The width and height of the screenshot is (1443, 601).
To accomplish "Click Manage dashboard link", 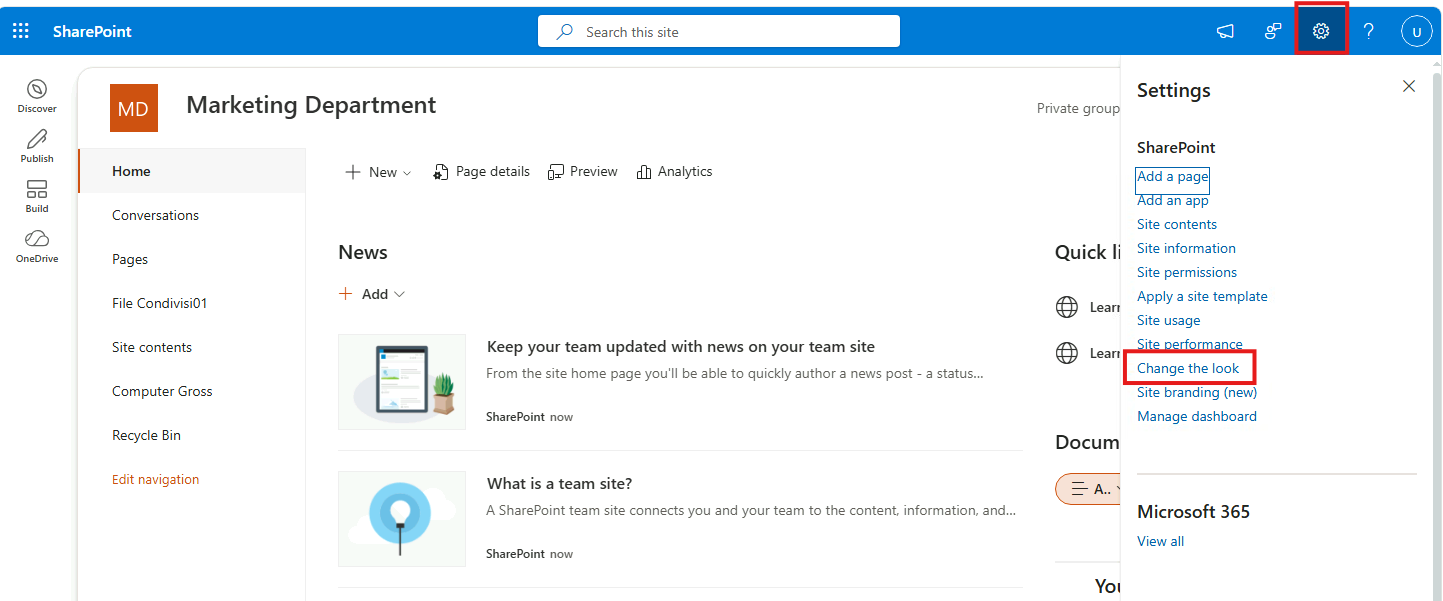I will tap(1197, 416).
